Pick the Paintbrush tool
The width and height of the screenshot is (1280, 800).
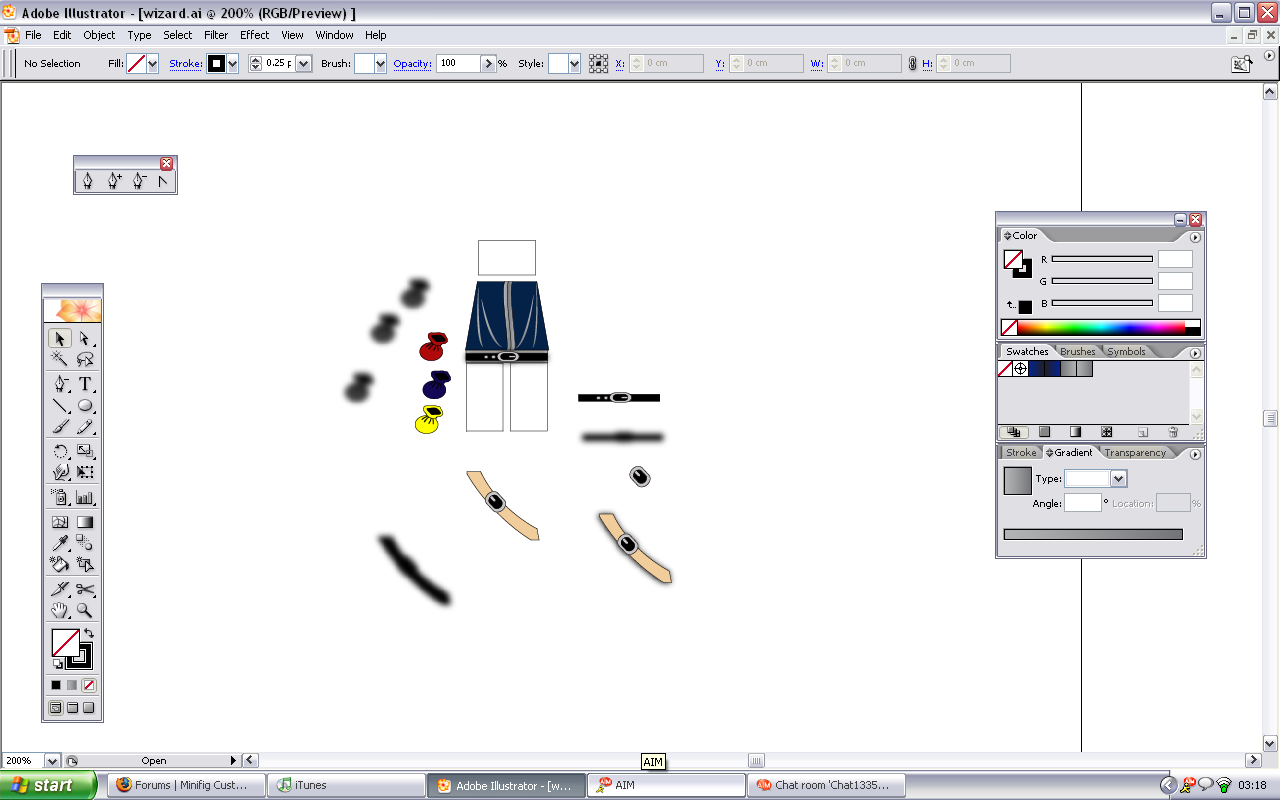60,427
